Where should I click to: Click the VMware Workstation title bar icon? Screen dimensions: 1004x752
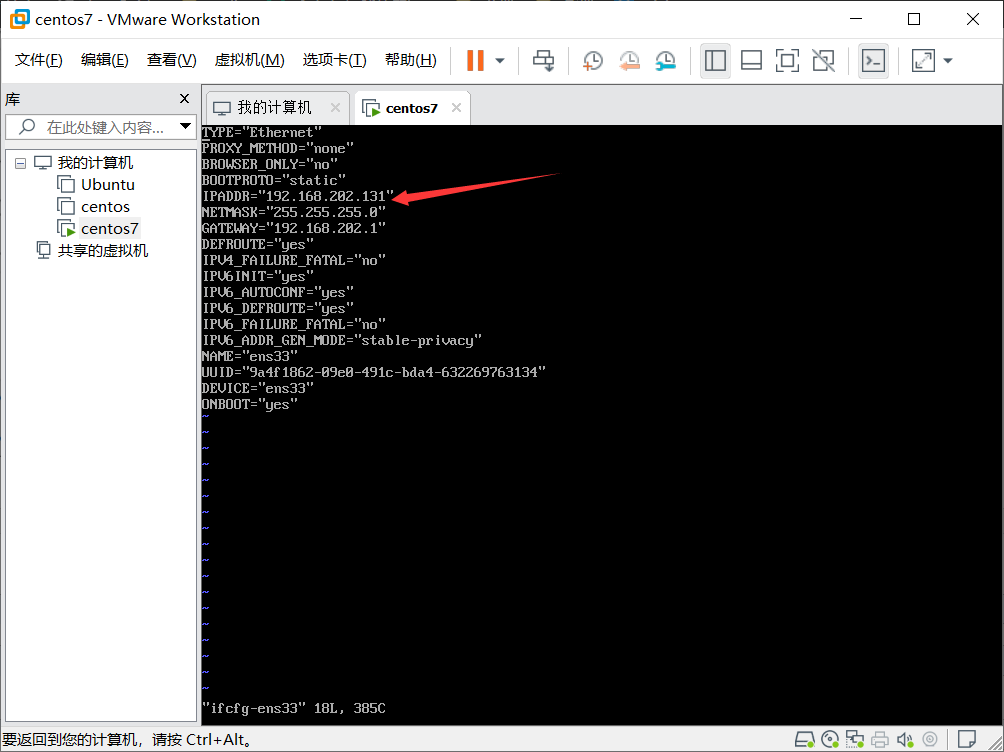tap(19, 19)
